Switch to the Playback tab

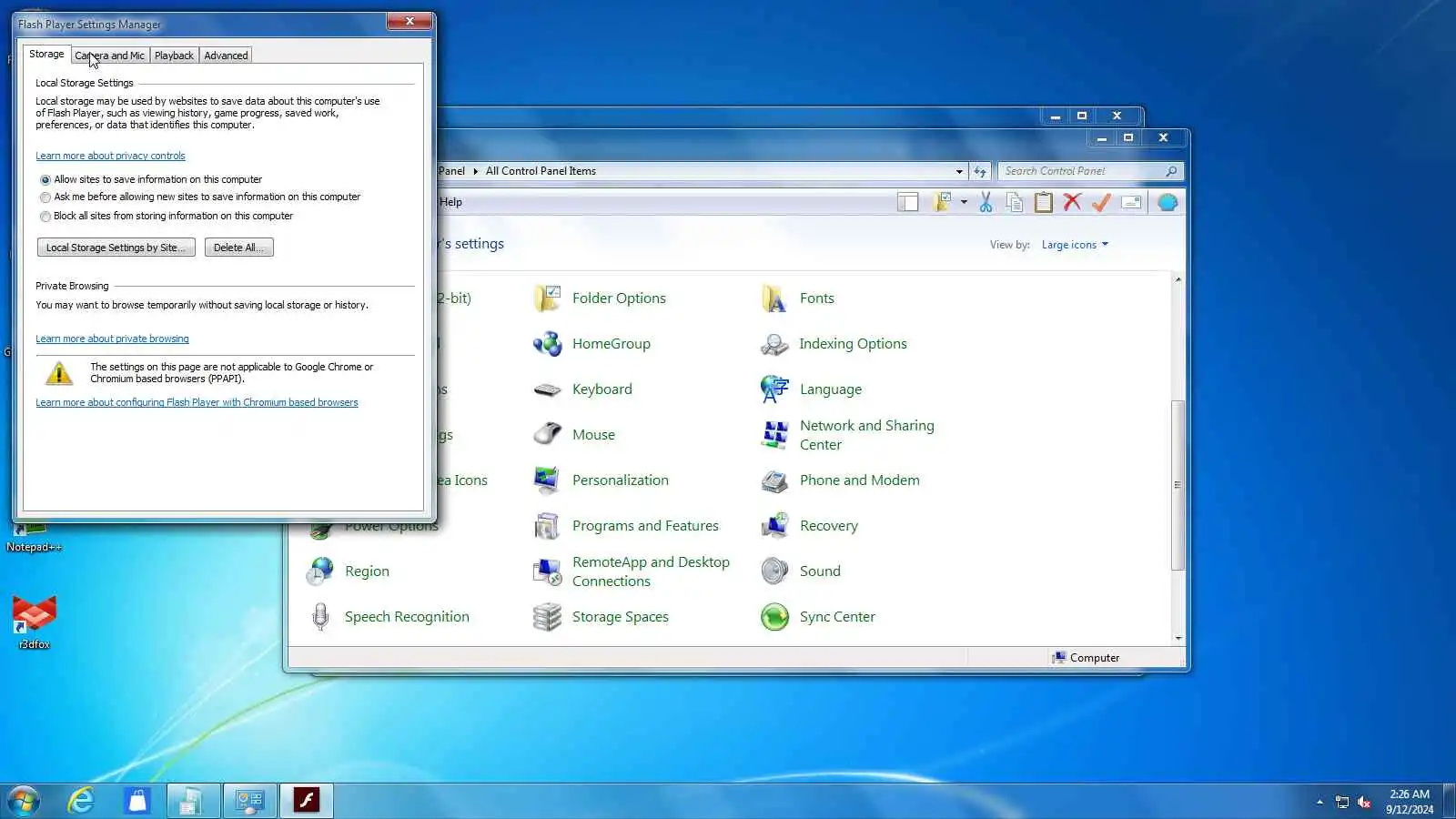coord(174,56)
